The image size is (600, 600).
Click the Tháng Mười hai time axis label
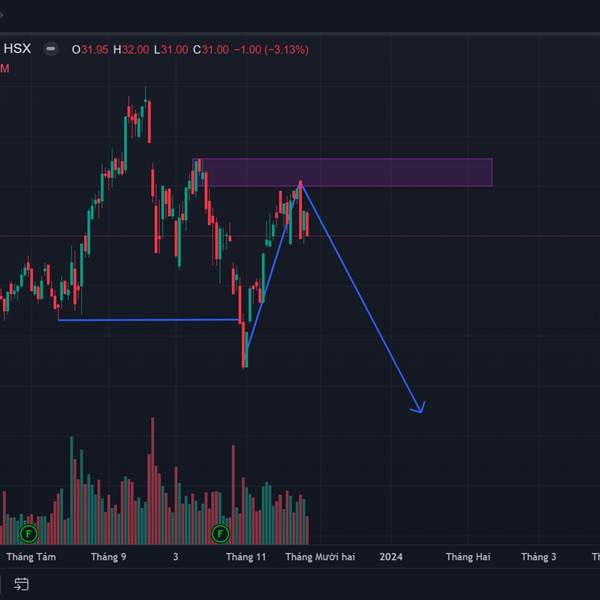(320, 557)
